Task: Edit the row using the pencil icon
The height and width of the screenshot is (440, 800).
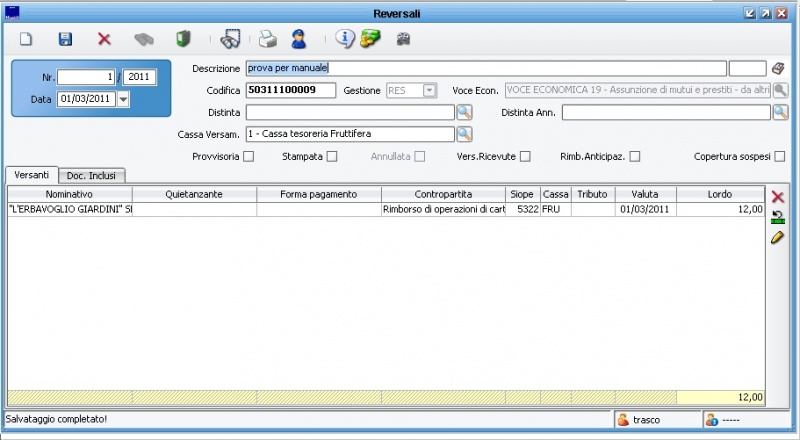Action: 777,238
